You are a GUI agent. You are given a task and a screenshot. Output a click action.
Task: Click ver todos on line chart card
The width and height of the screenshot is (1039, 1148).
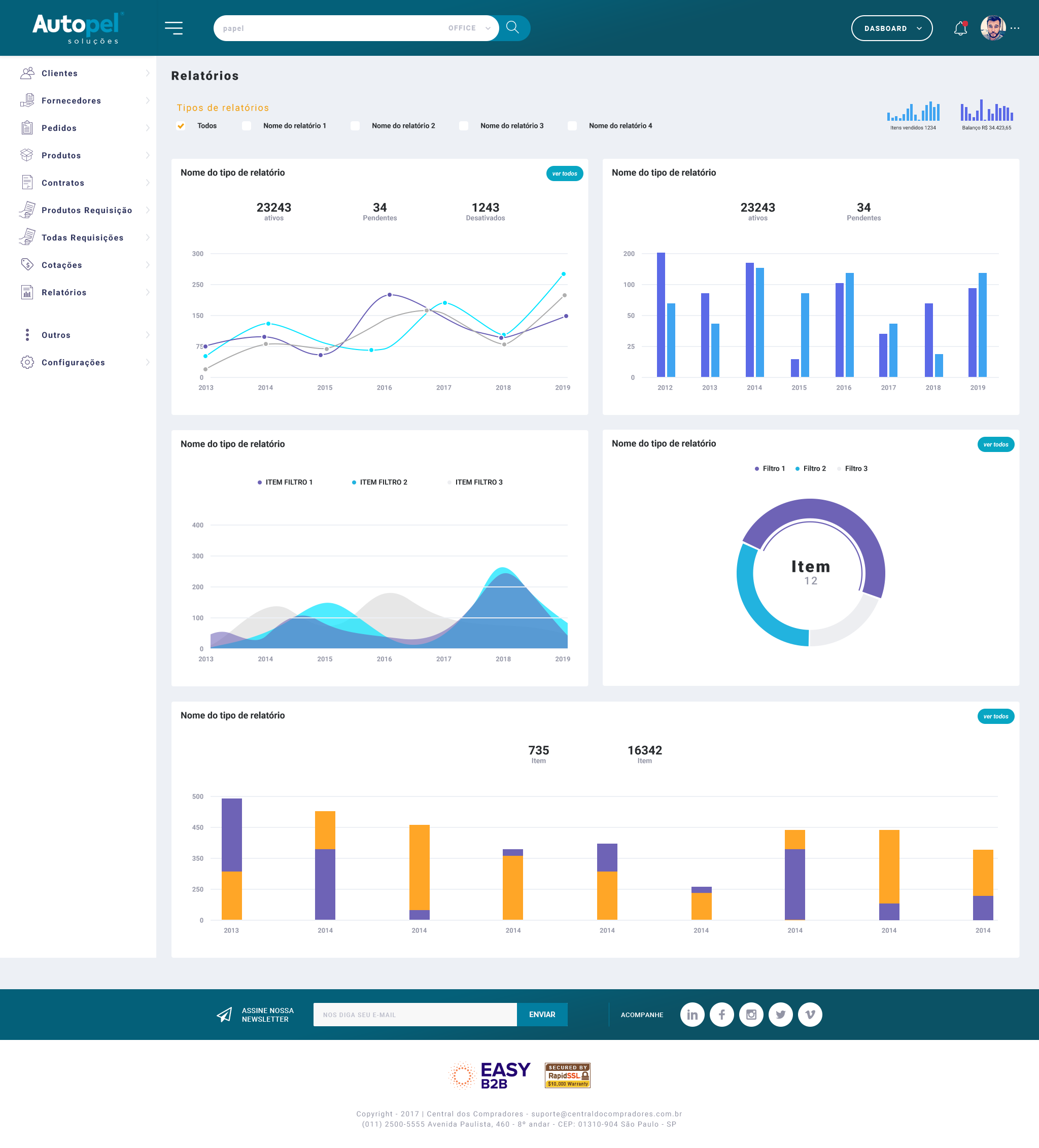(x=564, y=173)
